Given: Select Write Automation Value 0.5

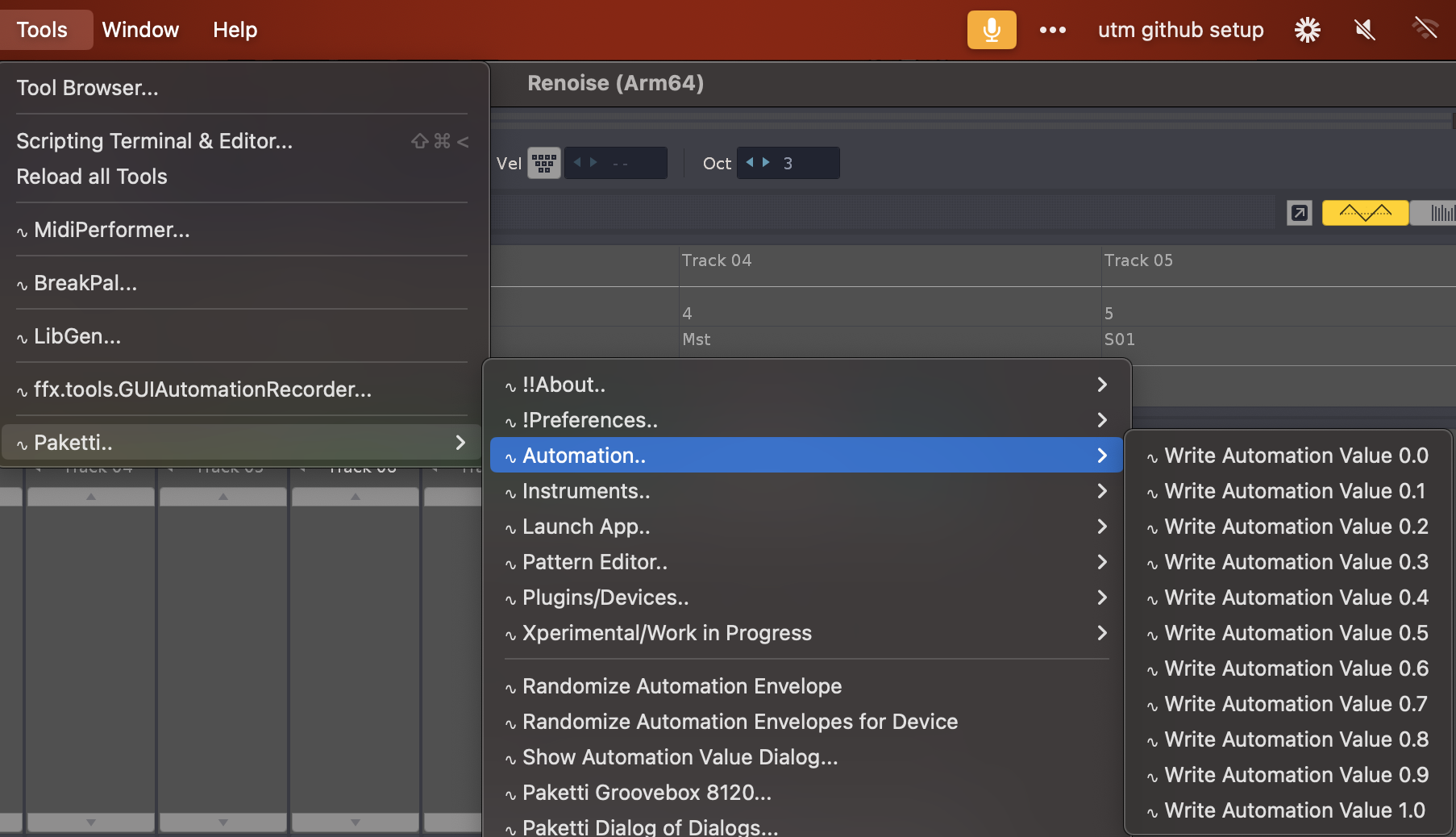Looking at the screenshot, I should 1295,633.
